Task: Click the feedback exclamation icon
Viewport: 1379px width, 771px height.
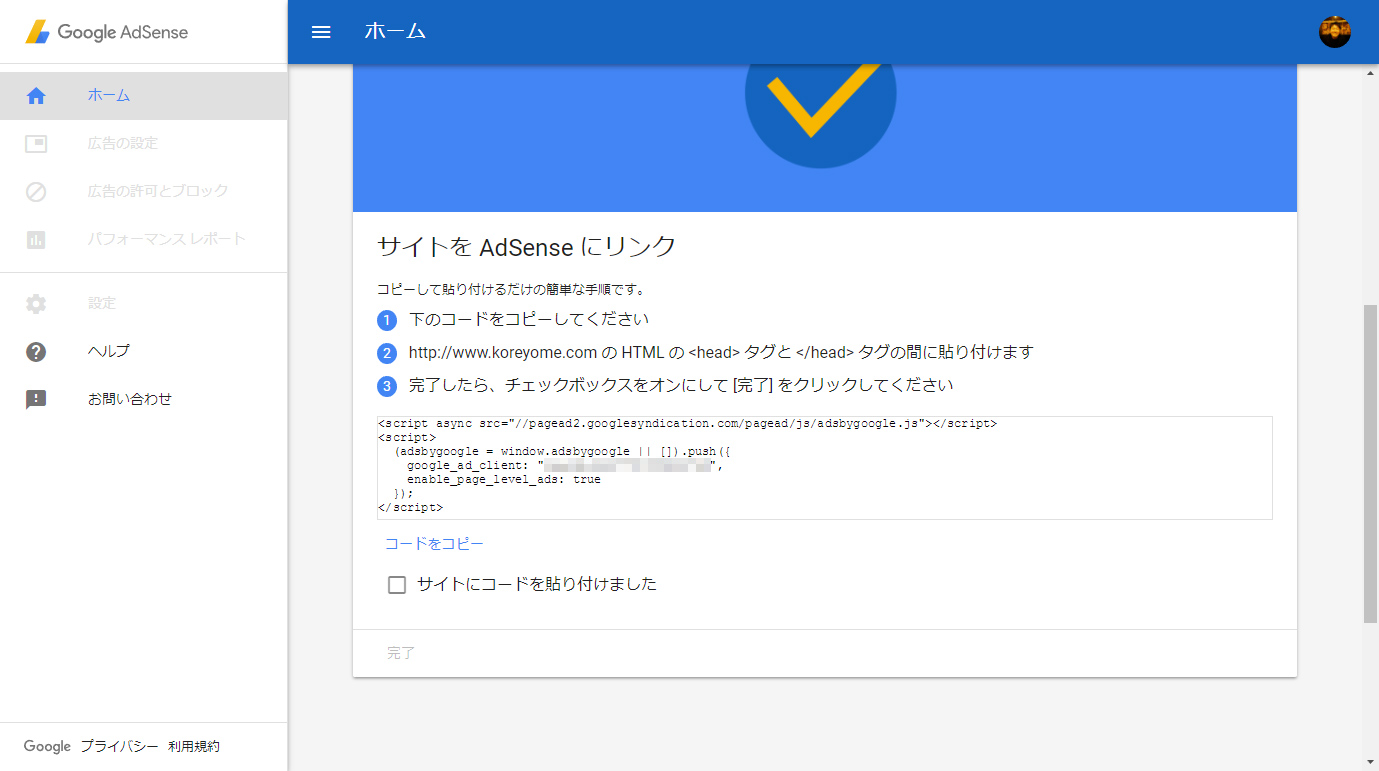Action: [36, 400]
